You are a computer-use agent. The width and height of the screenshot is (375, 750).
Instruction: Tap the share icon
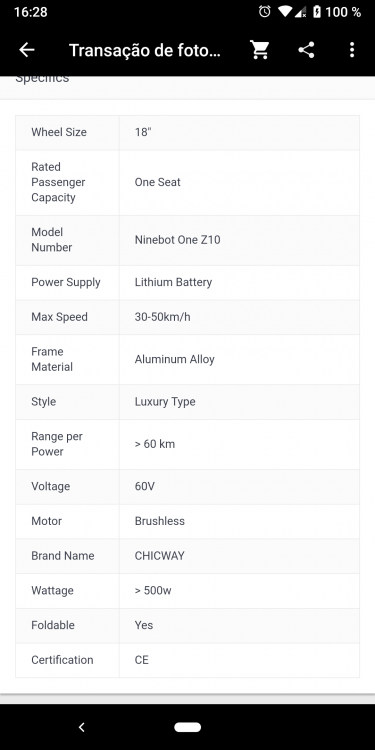tap(306, 50)
